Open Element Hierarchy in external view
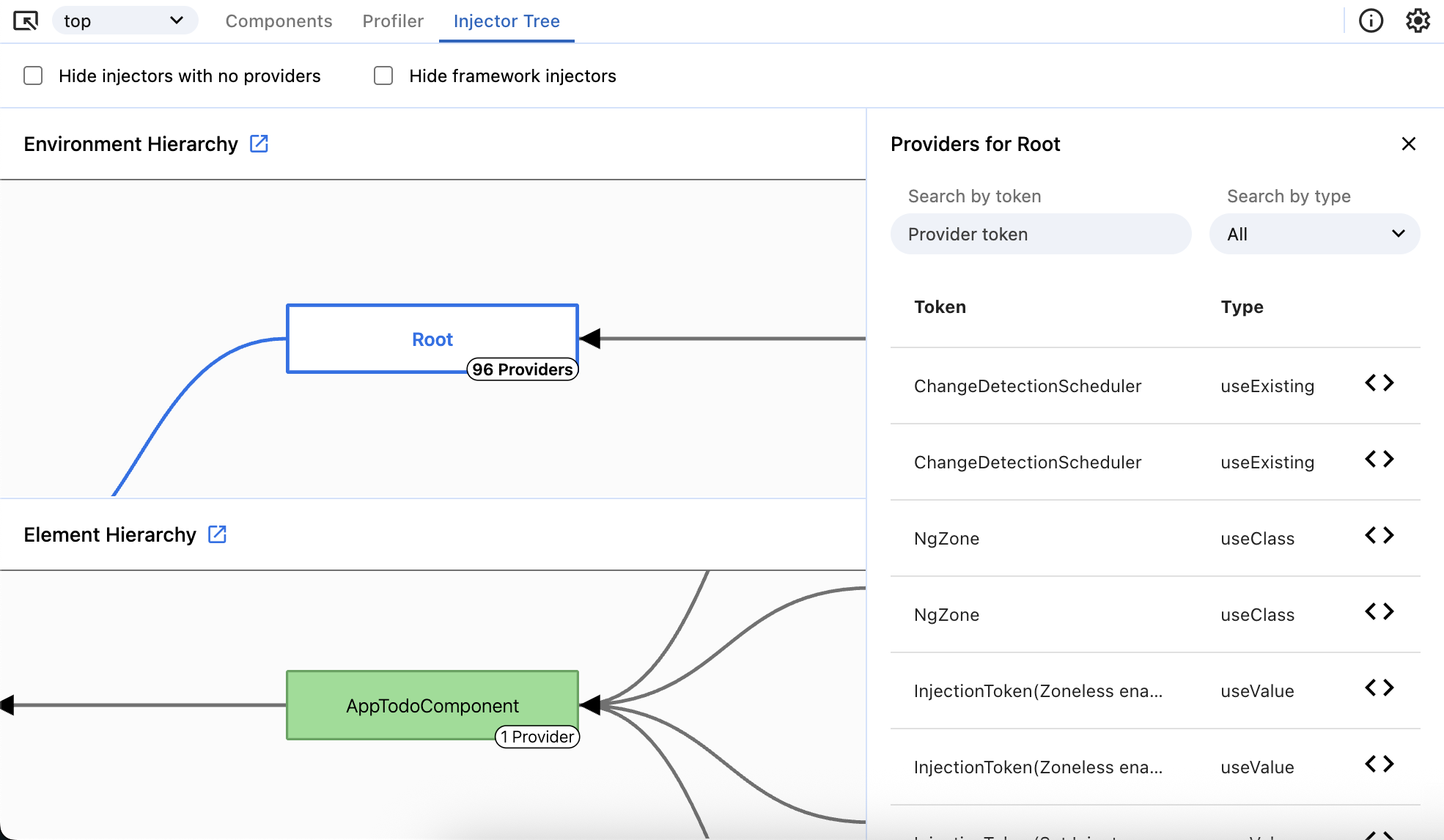The height and width of the screenshot is (840, 1444). 217,534
